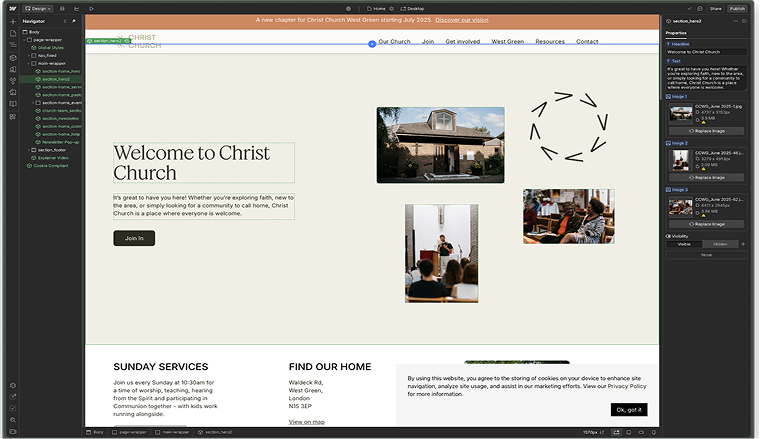Collapse the main-wrapper tree node
The width and height of the screenshot is (760, 439).
(29, 63)
